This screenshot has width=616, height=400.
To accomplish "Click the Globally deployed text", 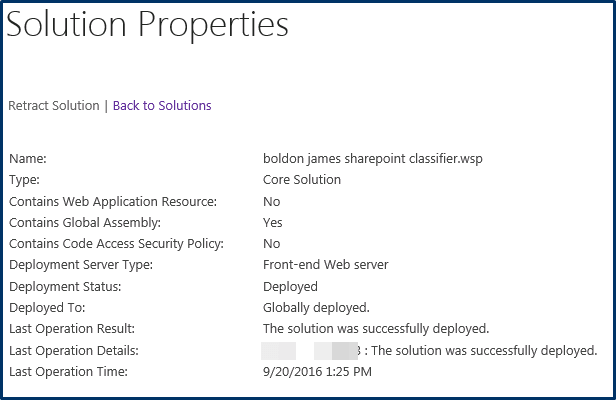I will (316, 307).
